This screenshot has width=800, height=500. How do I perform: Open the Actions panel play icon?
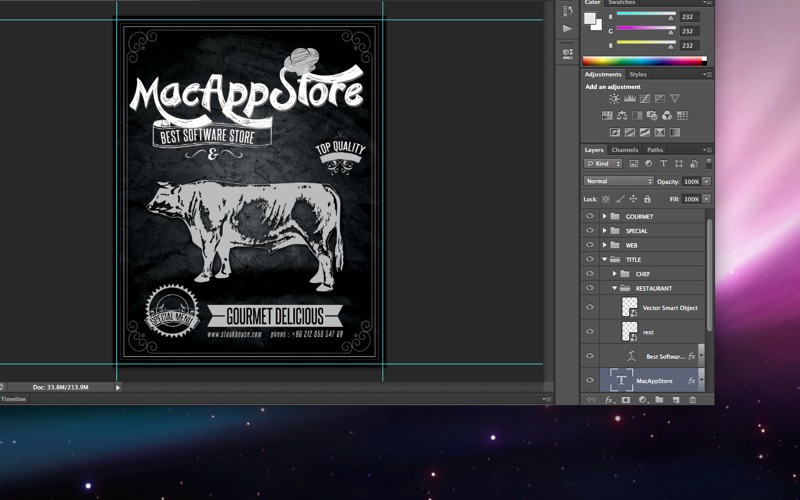(x=567, y=29)
